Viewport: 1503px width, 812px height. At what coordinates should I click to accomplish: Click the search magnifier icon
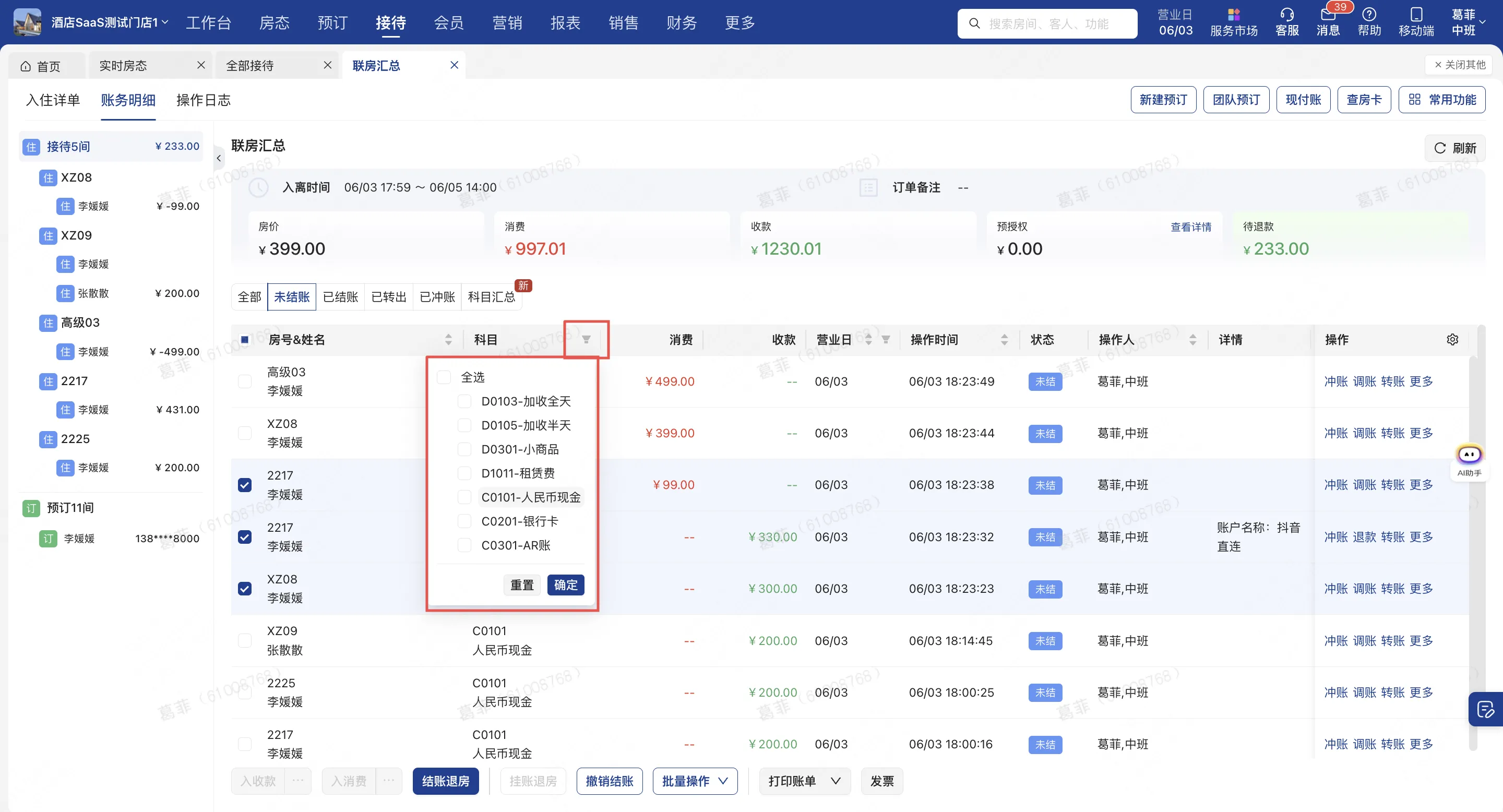click(x=974, y=23)
